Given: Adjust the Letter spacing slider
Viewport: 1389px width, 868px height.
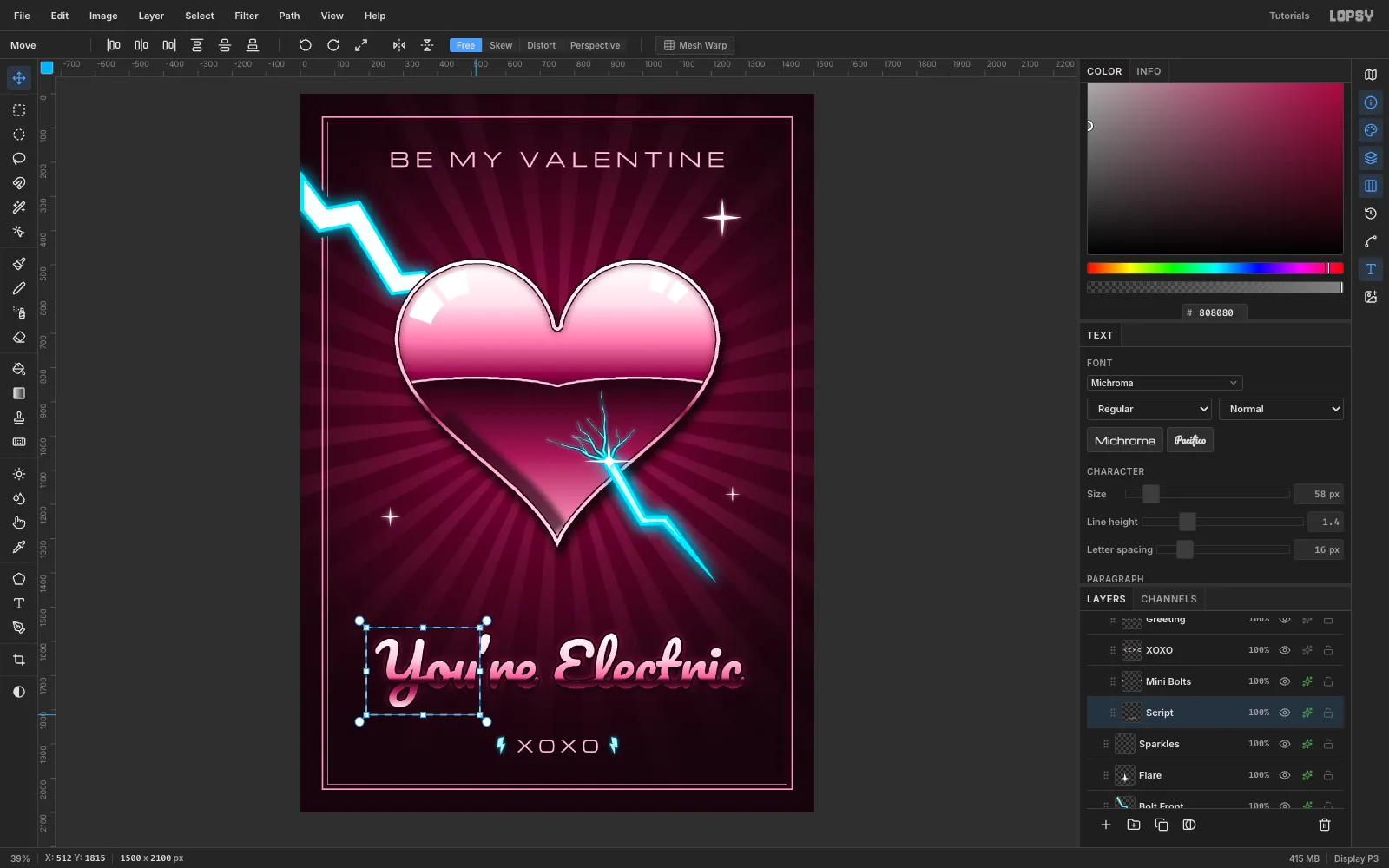Looking at the screenshot, I should 1222,549.
